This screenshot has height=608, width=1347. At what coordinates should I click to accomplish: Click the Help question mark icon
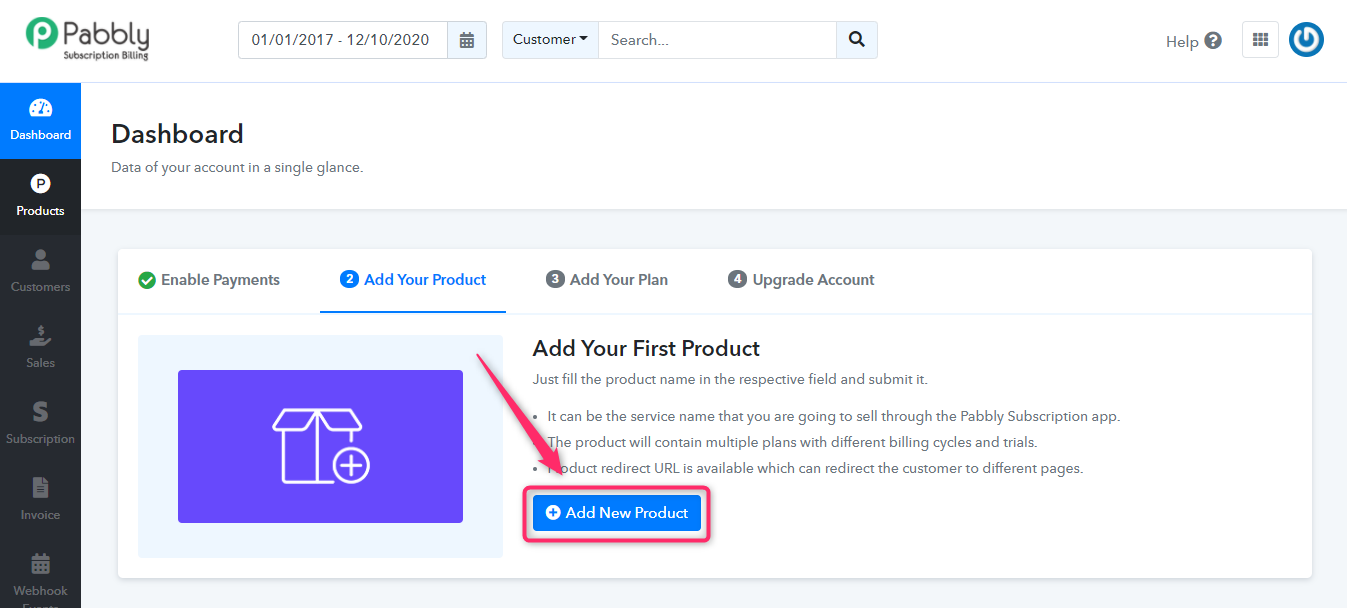[1213, 41]
